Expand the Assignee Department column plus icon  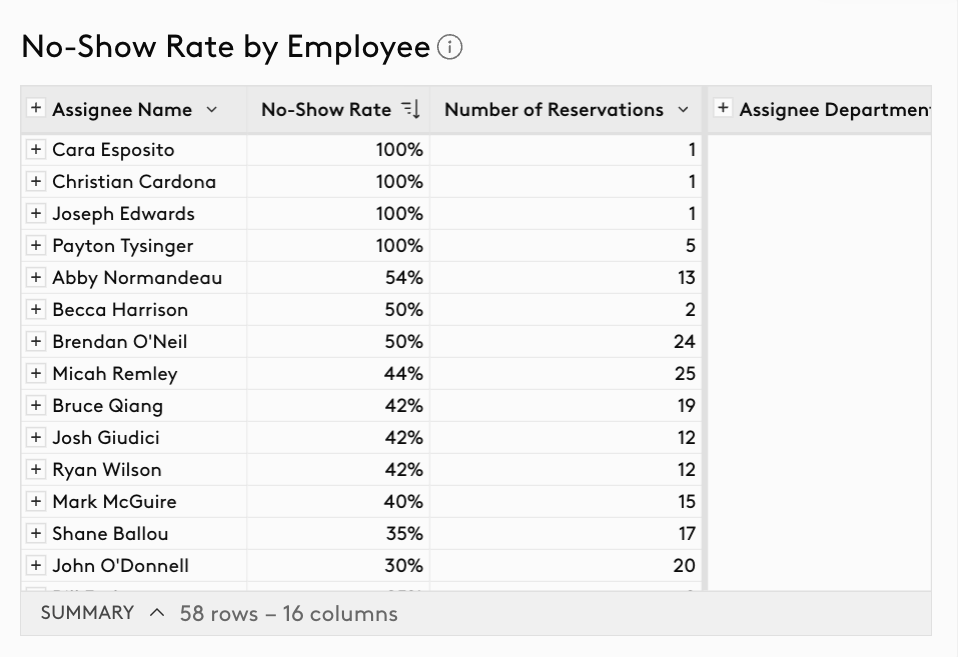point(723,108)
